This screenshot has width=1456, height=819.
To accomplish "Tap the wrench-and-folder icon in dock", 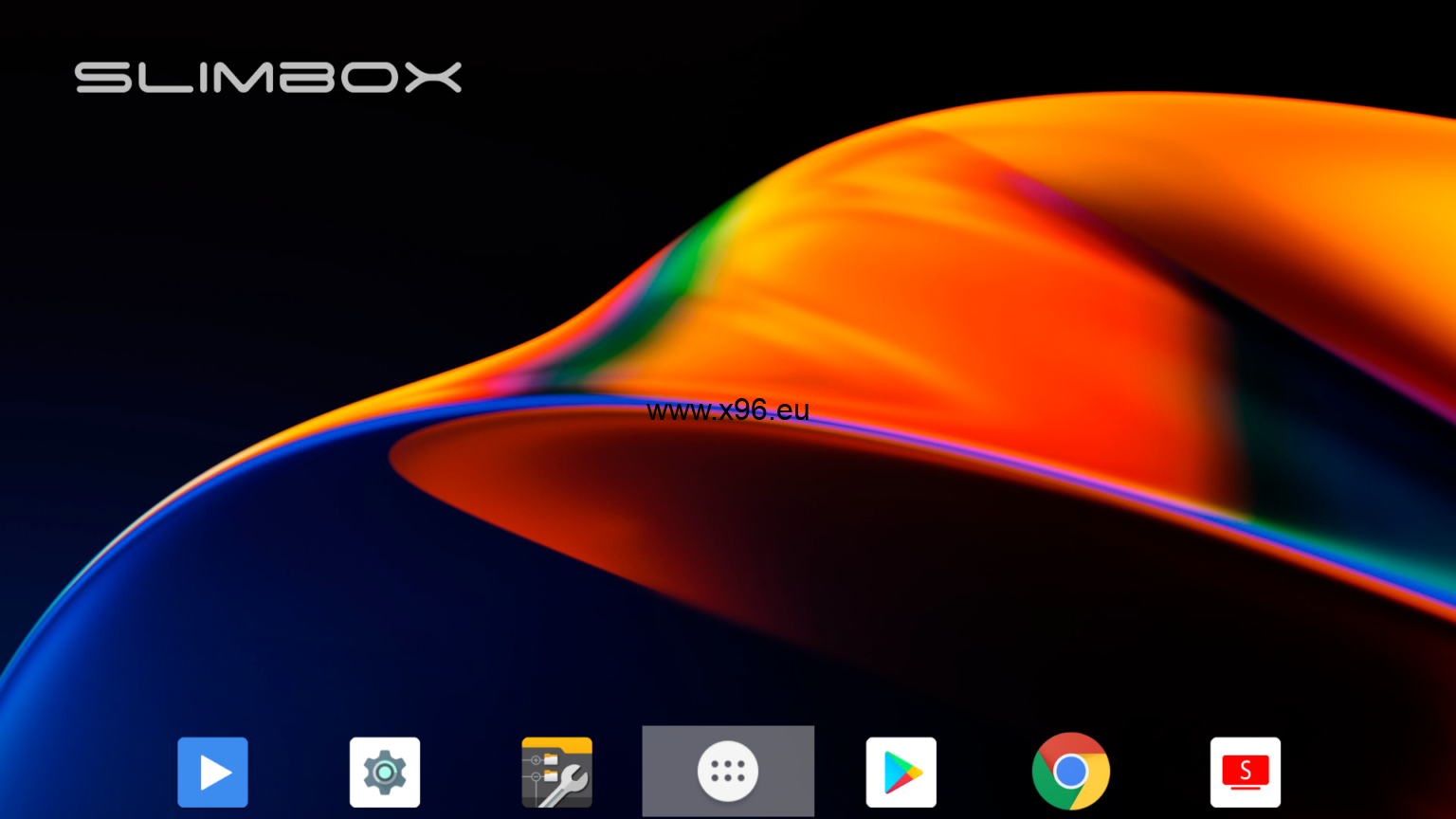I will (x=557, y=773).
